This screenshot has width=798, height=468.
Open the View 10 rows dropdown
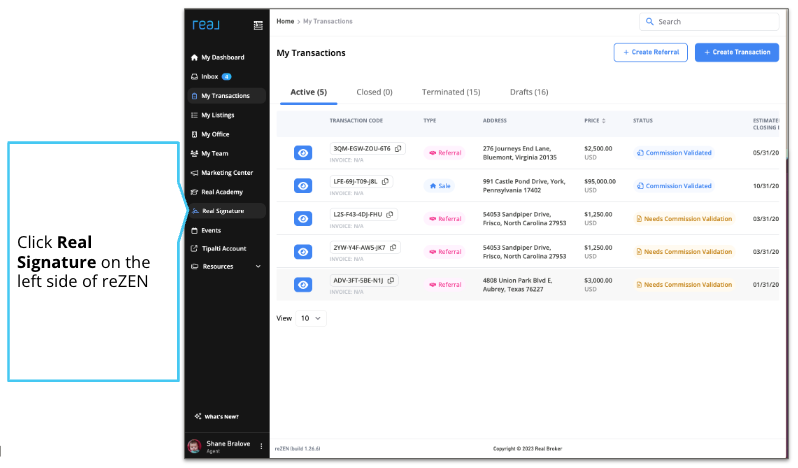(311, 318)
